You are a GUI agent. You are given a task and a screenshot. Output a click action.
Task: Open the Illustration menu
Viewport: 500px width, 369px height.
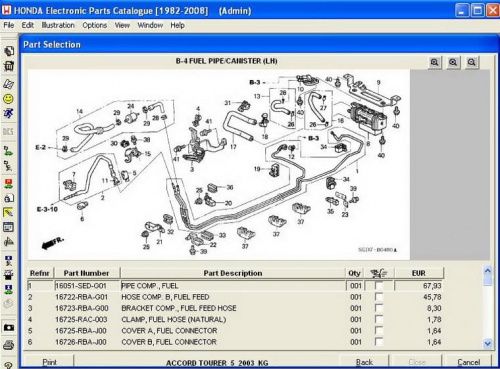click(x=58, y=25)
